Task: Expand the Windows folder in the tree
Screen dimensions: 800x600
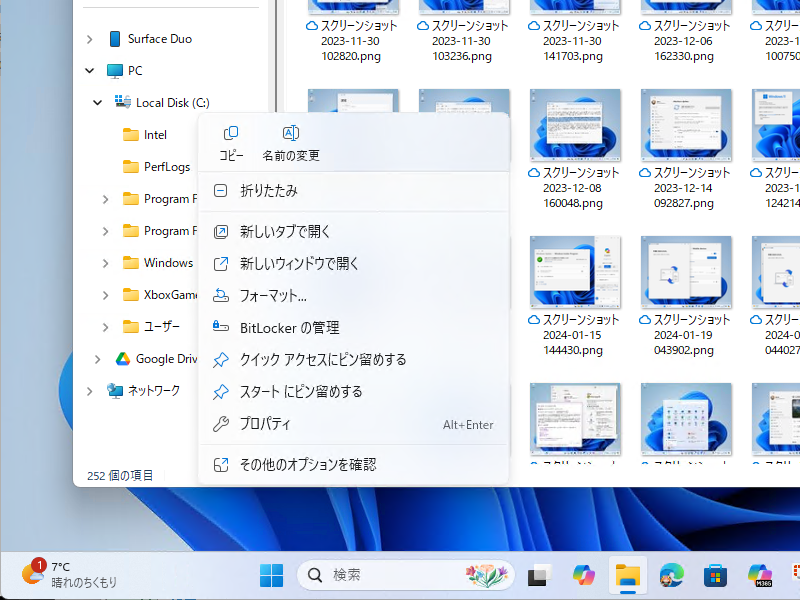Action: (x=104, y=262)
